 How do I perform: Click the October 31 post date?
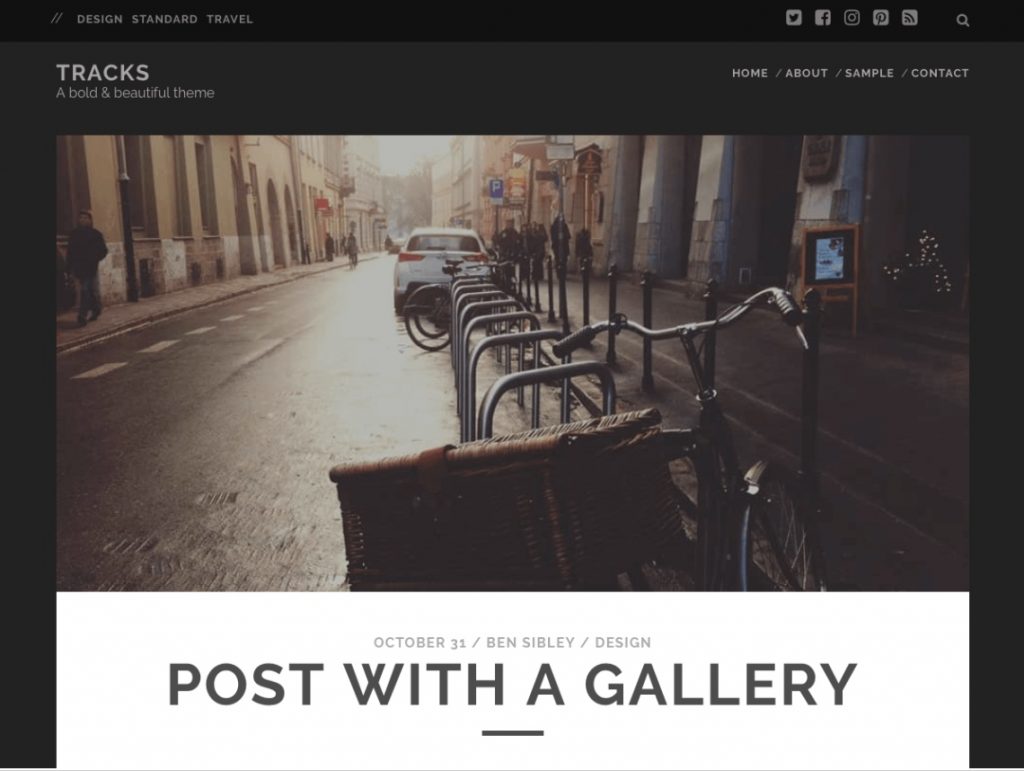(420, 642)
